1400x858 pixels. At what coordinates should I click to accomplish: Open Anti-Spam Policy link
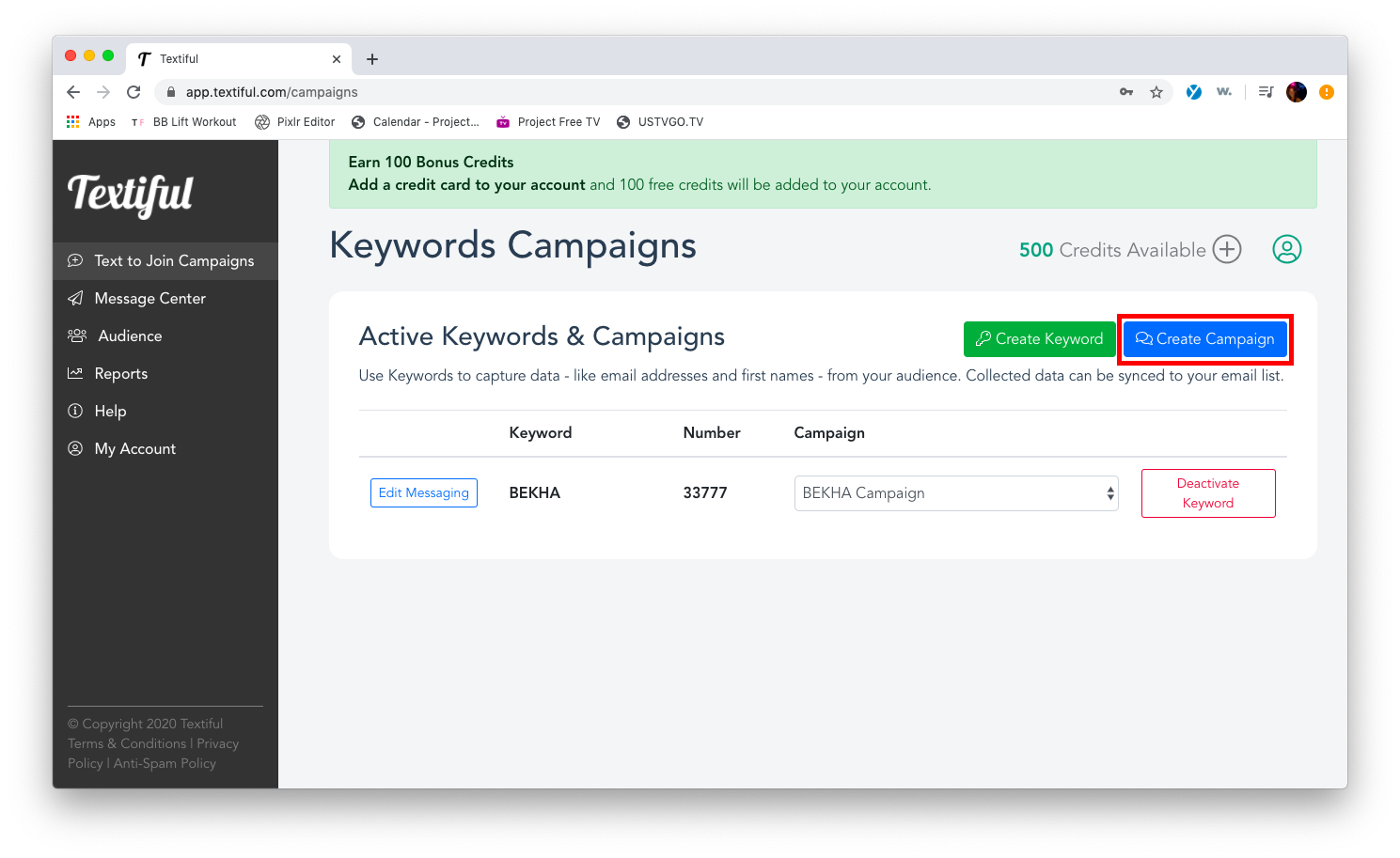[165, 763]
